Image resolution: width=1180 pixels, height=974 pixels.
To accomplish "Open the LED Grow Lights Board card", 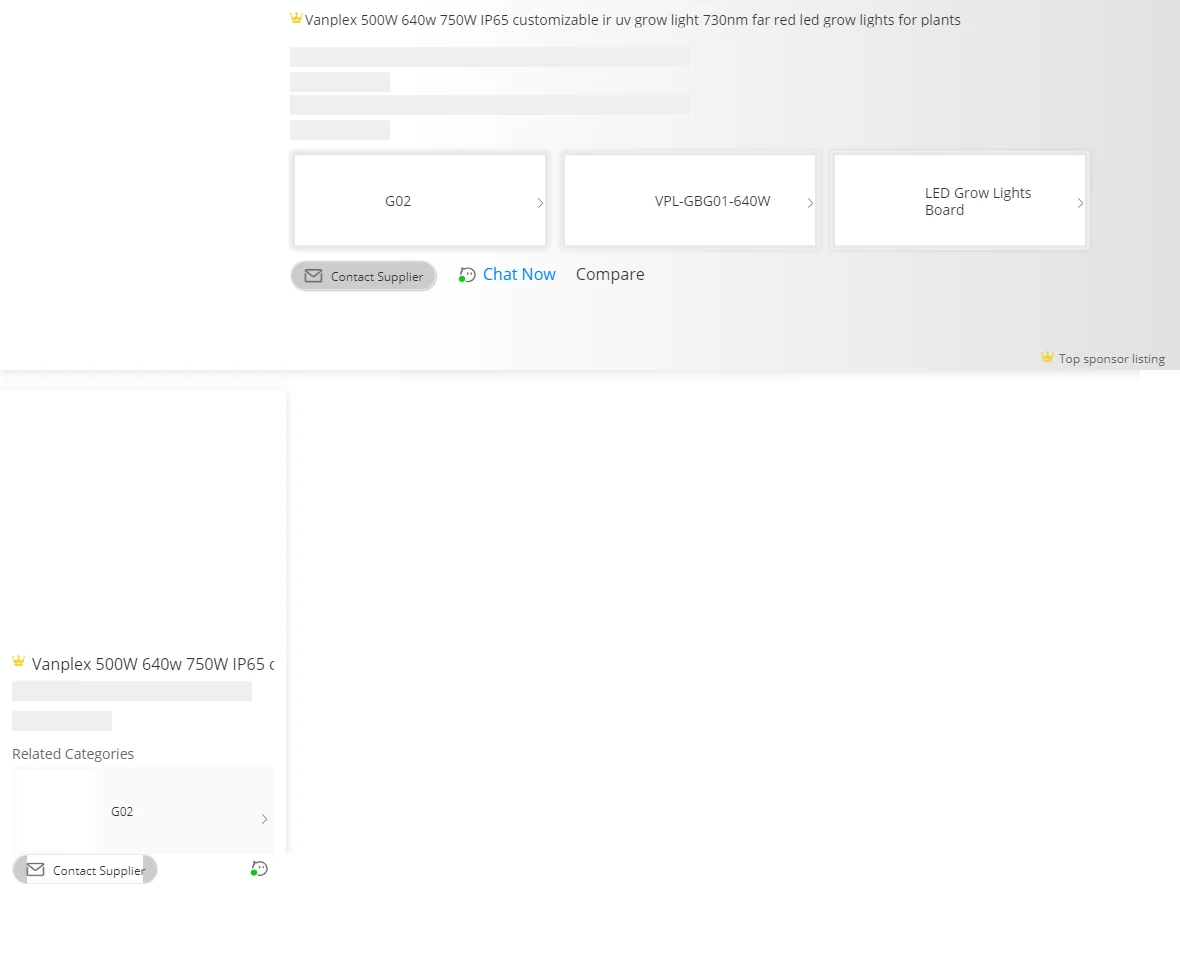I will point(960,200).
